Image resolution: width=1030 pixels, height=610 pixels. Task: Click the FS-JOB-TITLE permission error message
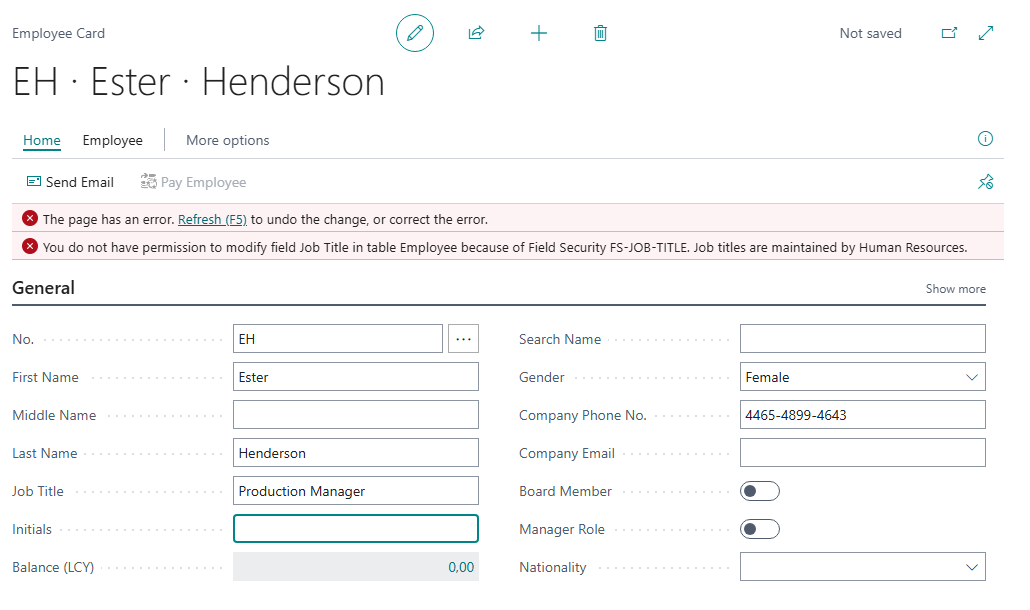click(x=504, y=248)
